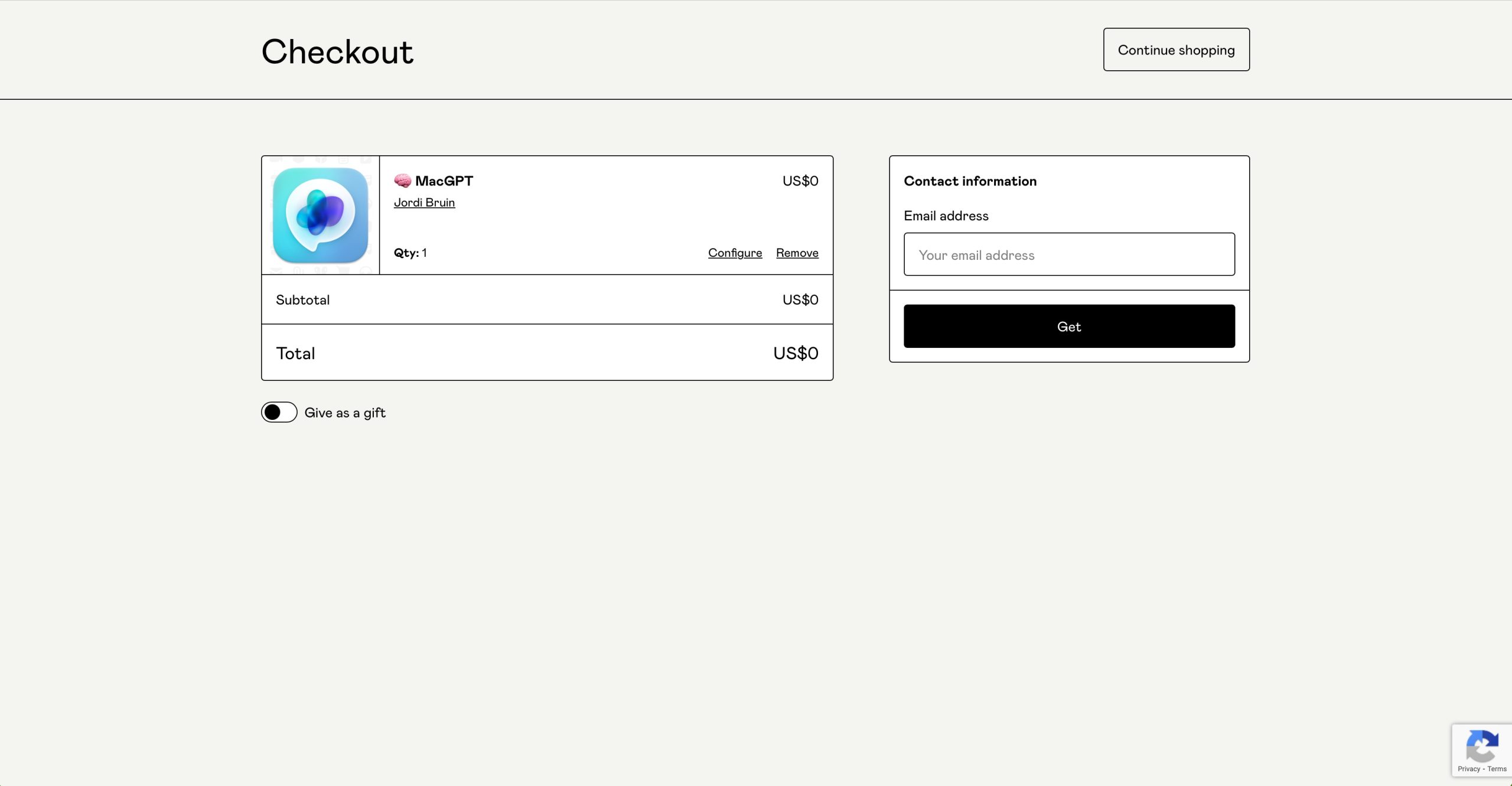This screenshot has height=786, width=1512.
Task: Click the Contact information heading
Action: (x=970, y=181)
